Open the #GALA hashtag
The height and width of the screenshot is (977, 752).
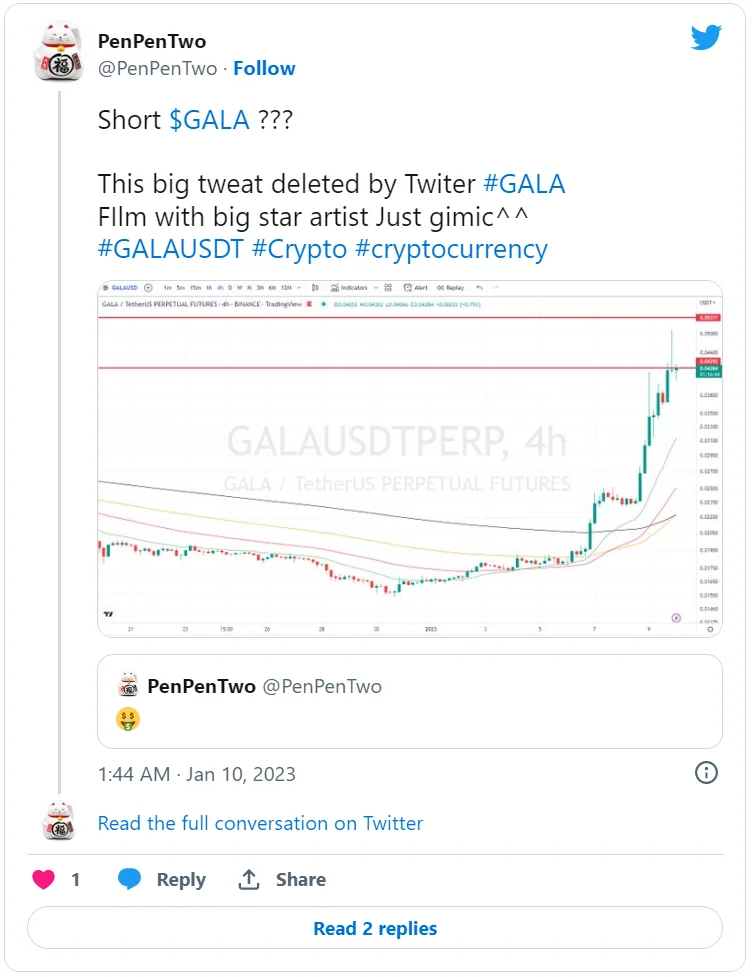click(523, 184)
